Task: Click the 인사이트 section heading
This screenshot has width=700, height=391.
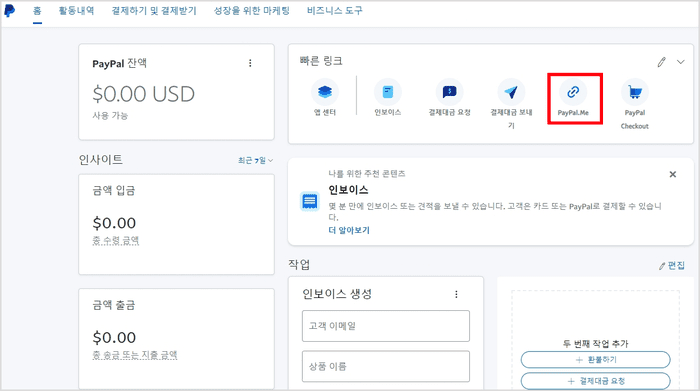Action: click(x=101, y=160)
